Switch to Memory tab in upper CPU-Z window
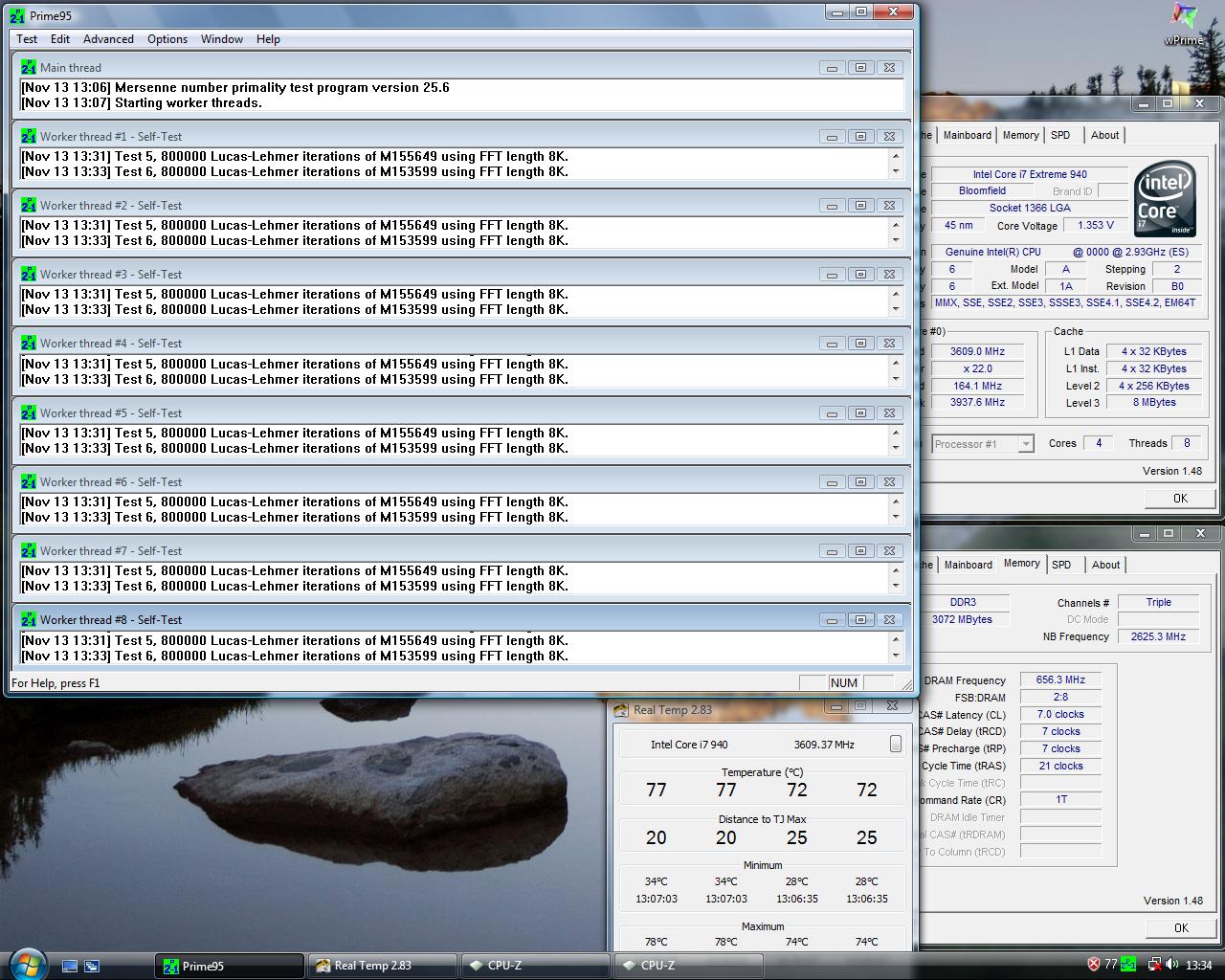1225x980 pixels. pos(1021,135)
